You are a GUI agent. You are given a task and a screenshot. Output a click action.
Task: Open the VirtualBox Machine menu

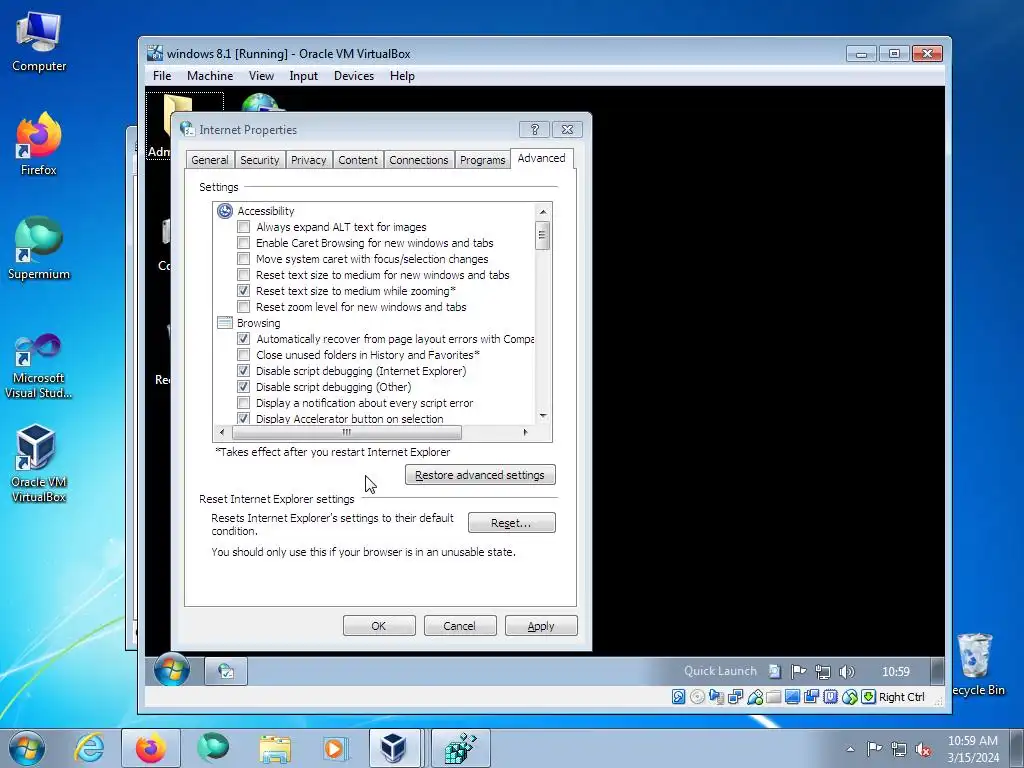pyautogui.click(x=210, y=76)
